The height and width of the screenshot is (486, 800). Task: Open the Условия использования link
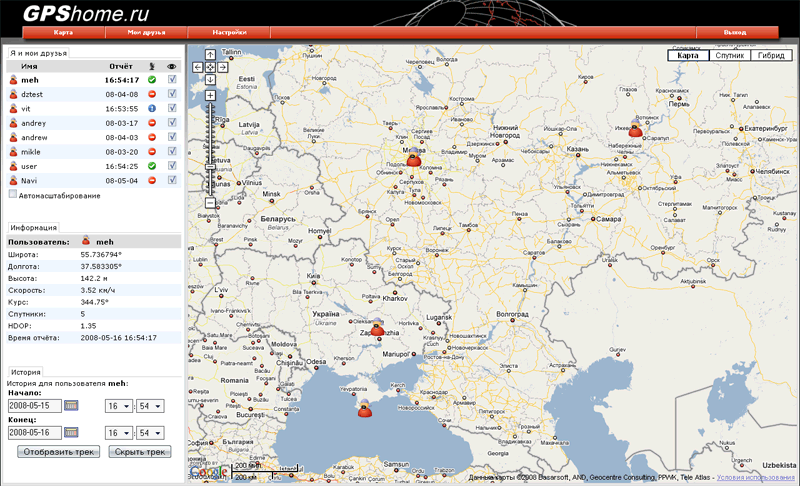pyautogui.click(x=756, y=478)
